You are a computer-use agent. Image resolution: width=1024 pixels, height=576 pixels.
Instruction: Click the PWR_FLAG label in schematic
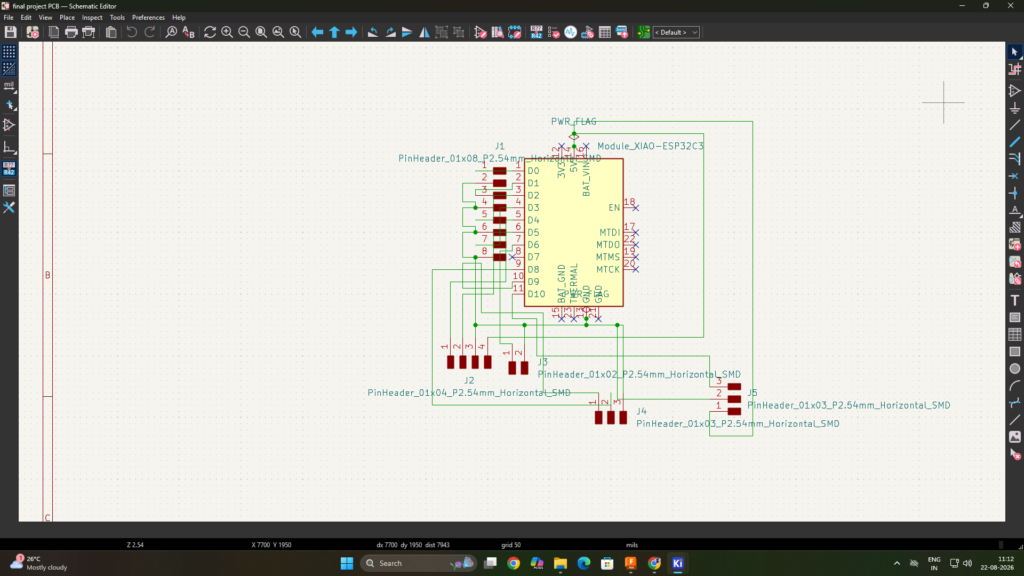573,121
